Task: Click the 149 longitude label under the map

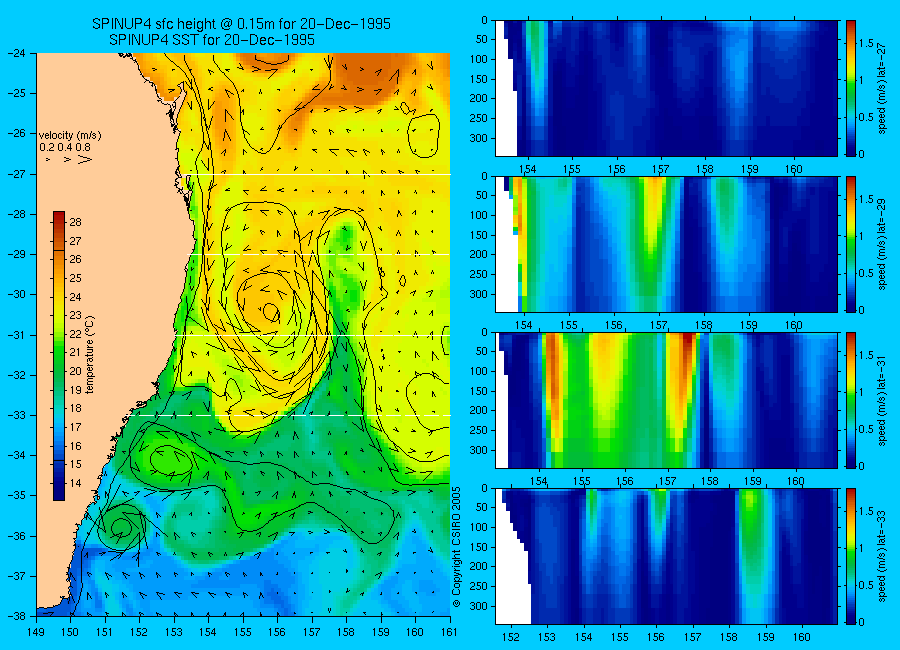Action: coord(36,632)
